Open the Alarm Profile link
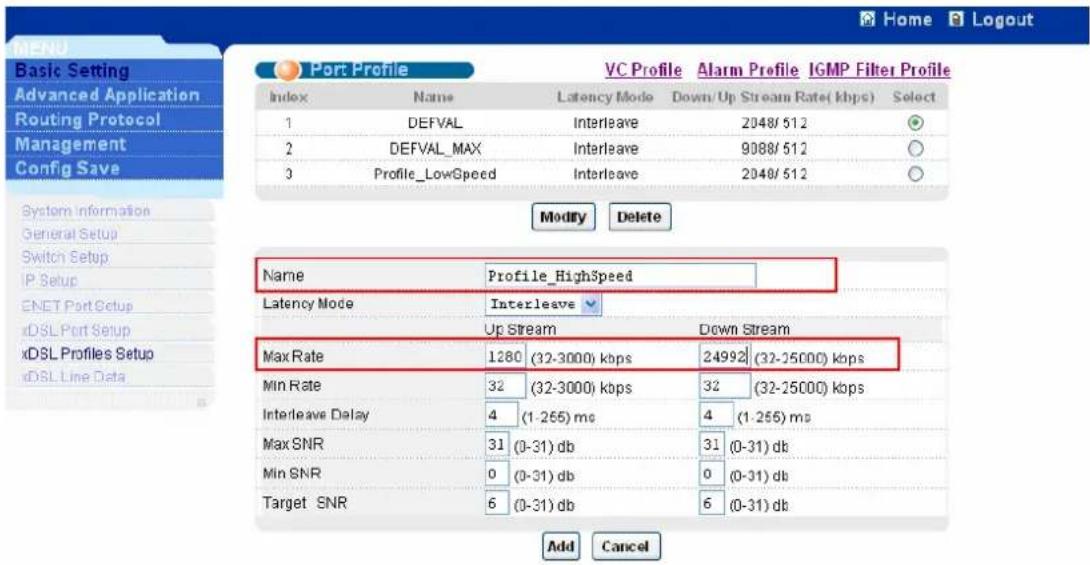This screenshot has width=1090, height=565. click(x=747, y=70)
